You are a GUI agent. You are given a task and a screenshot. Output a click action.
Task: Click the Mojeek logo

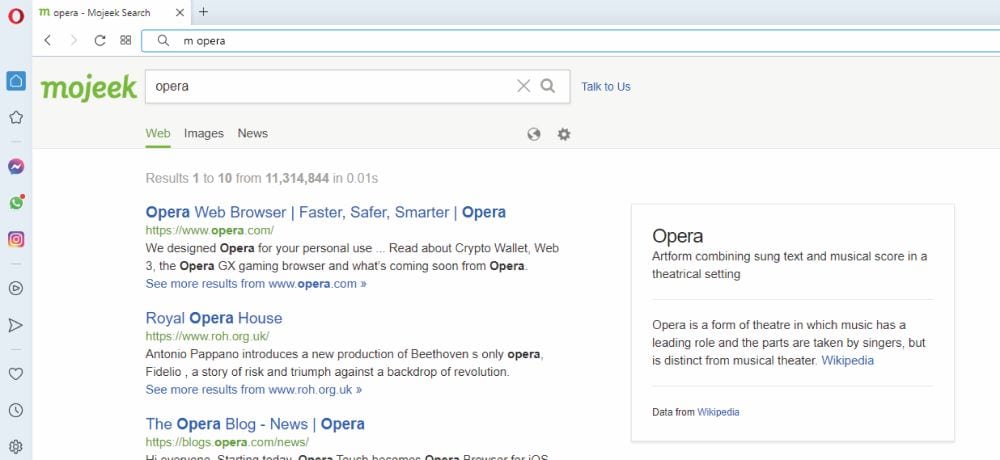(x=89, y=87)
